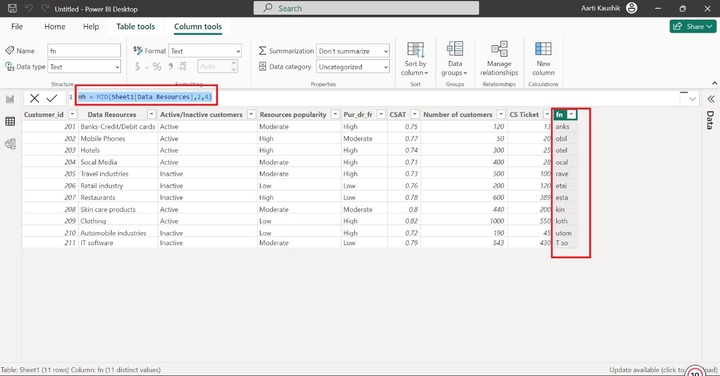This screenshot has height=376, width=720.
Task: Open Customer_id column filter arrow
Action: 72,114
